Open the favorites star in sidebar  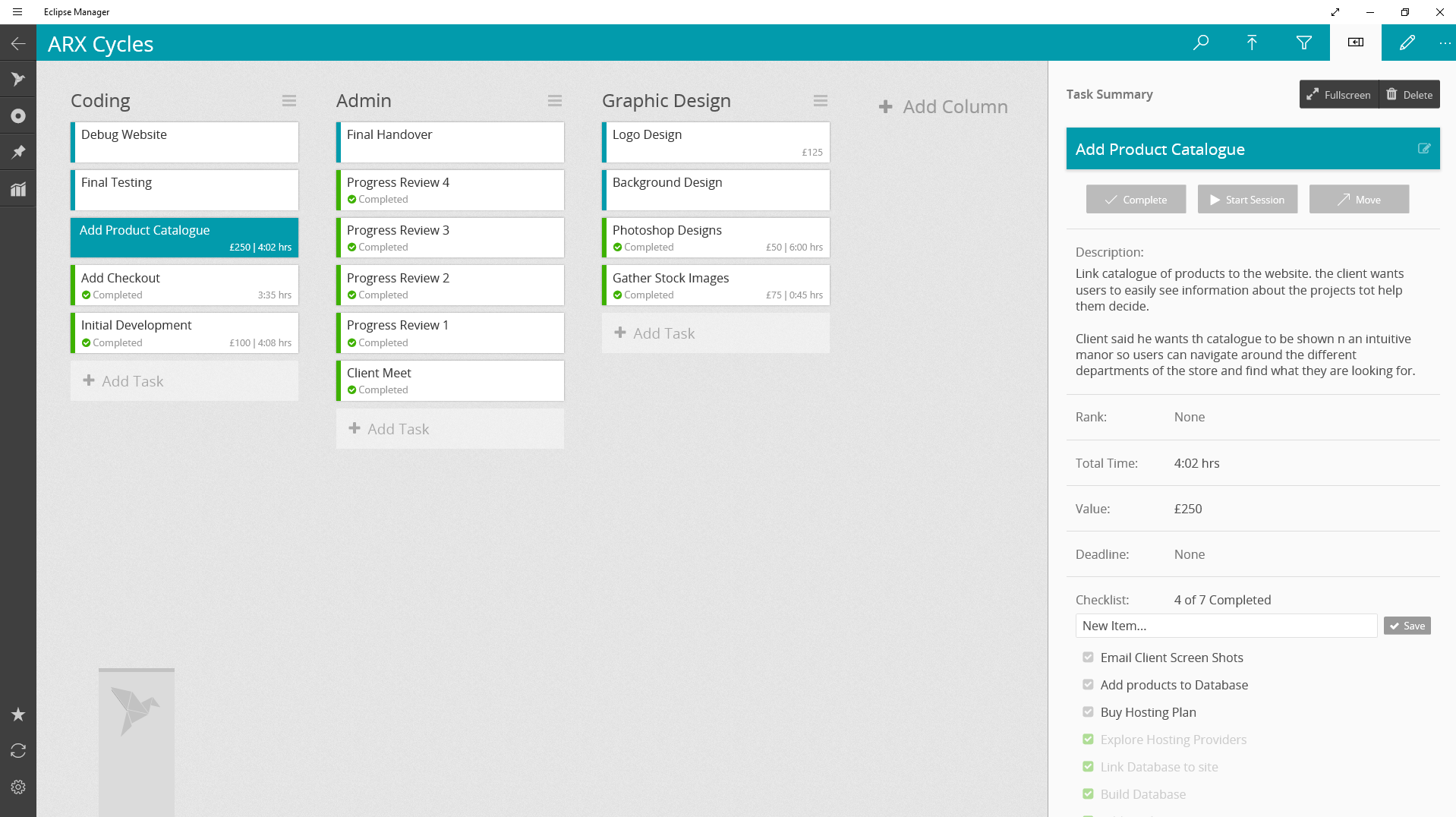coord(18,714)
